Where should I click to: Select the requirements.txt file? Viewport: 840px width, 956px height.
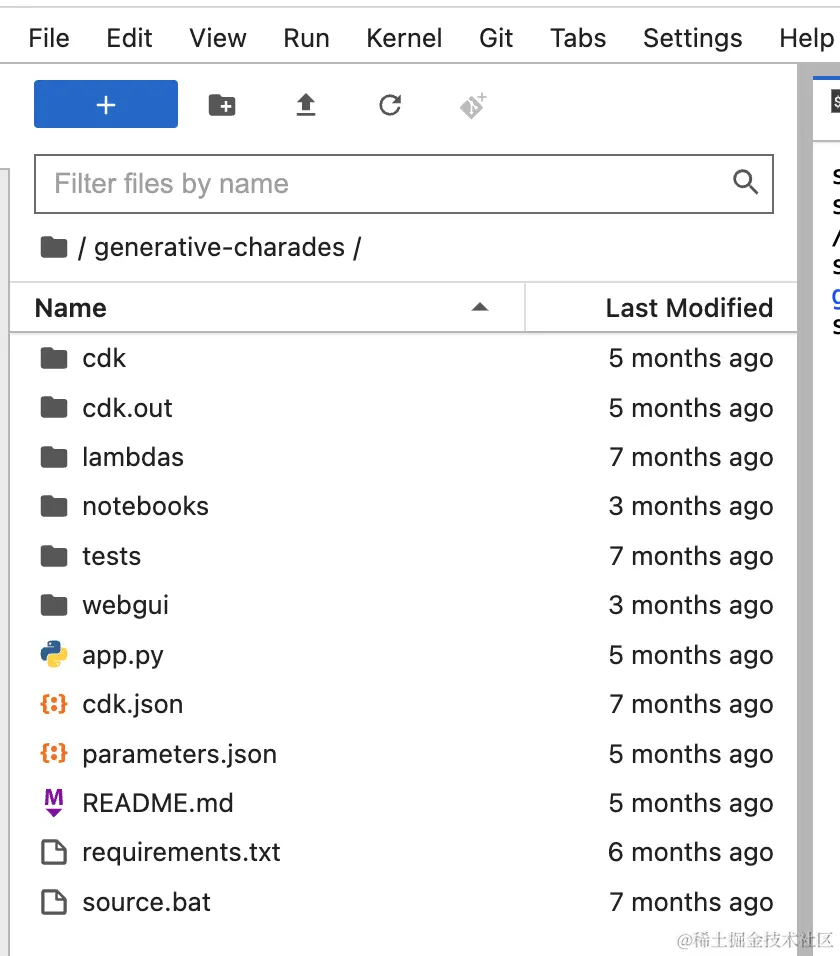pos(404,852)
